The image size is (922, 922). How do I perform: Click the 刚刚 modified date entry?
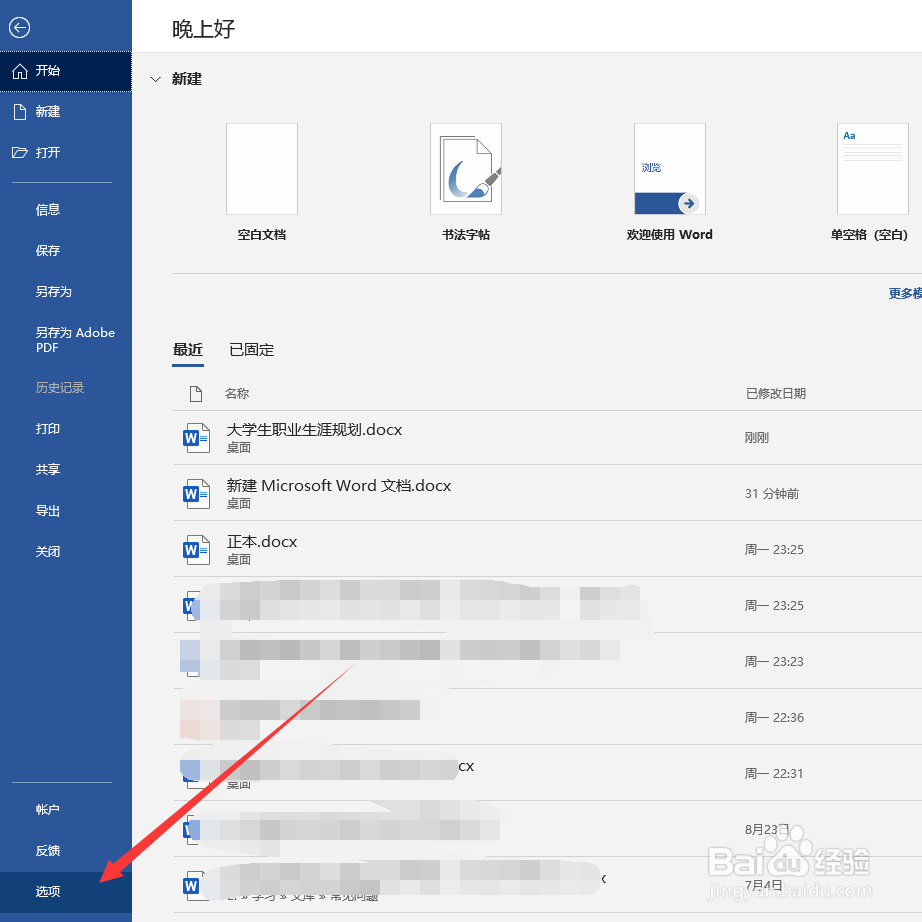coord(757,438)
